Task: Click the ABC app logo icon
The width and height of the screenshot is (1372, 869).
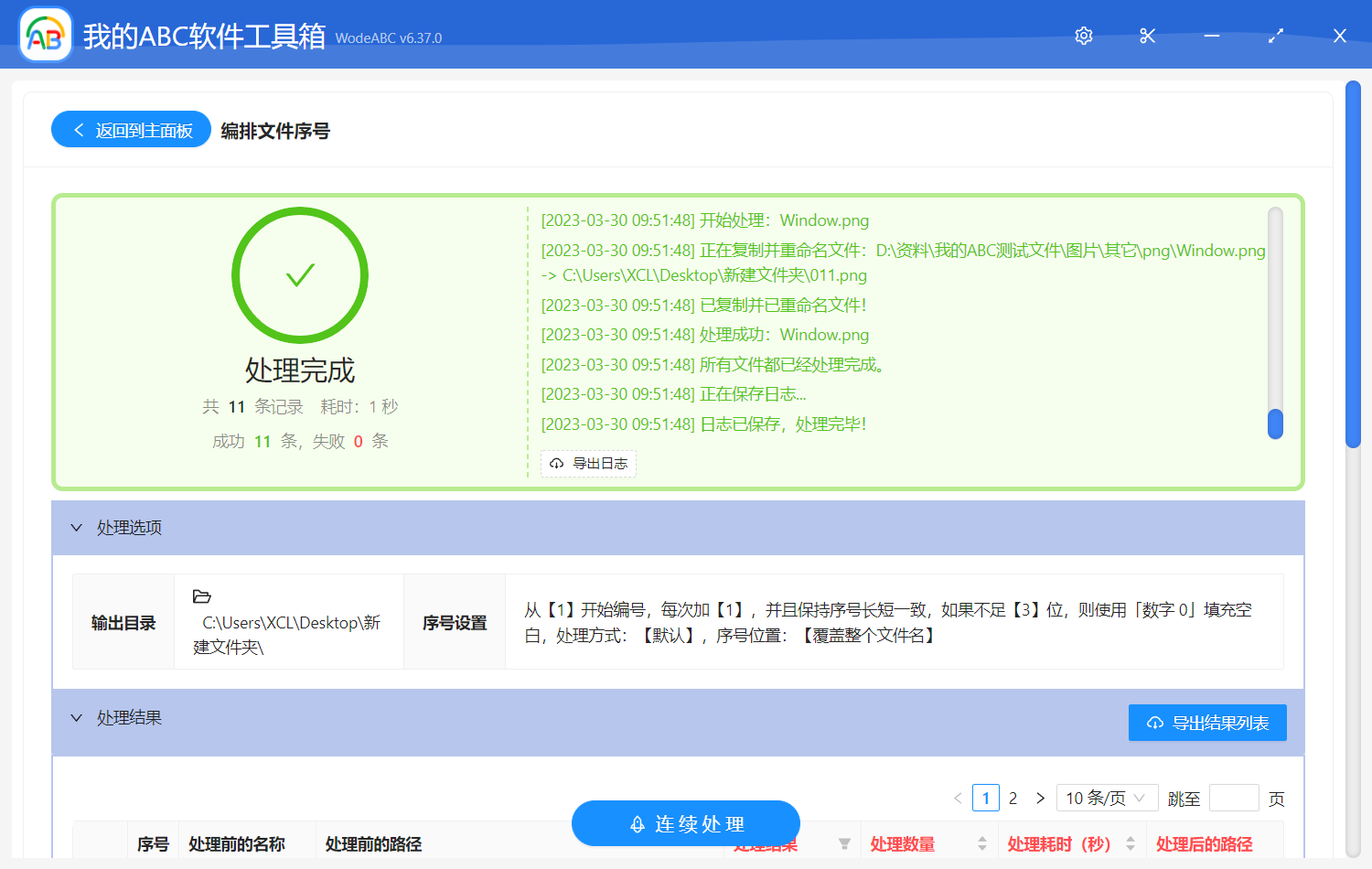Action: pyautogui.click(x=45, y=35)
